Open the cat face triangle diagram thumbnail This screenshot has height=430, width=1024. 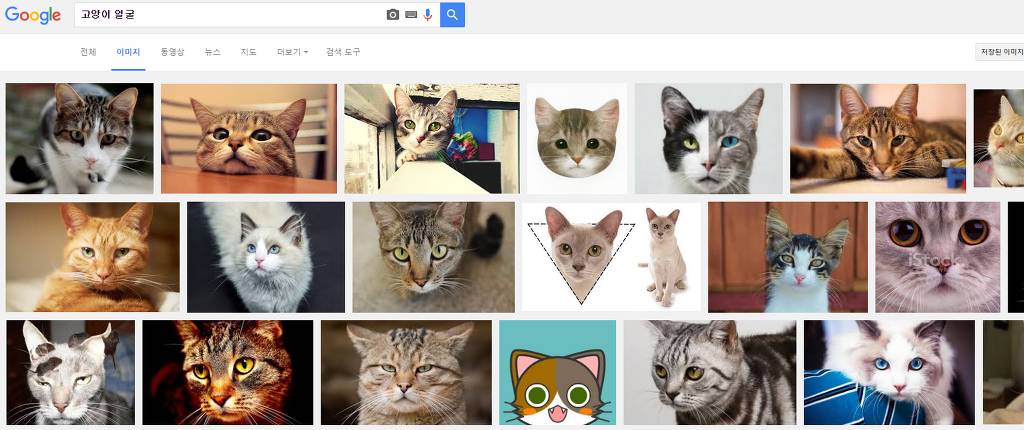tap(611, 257)
